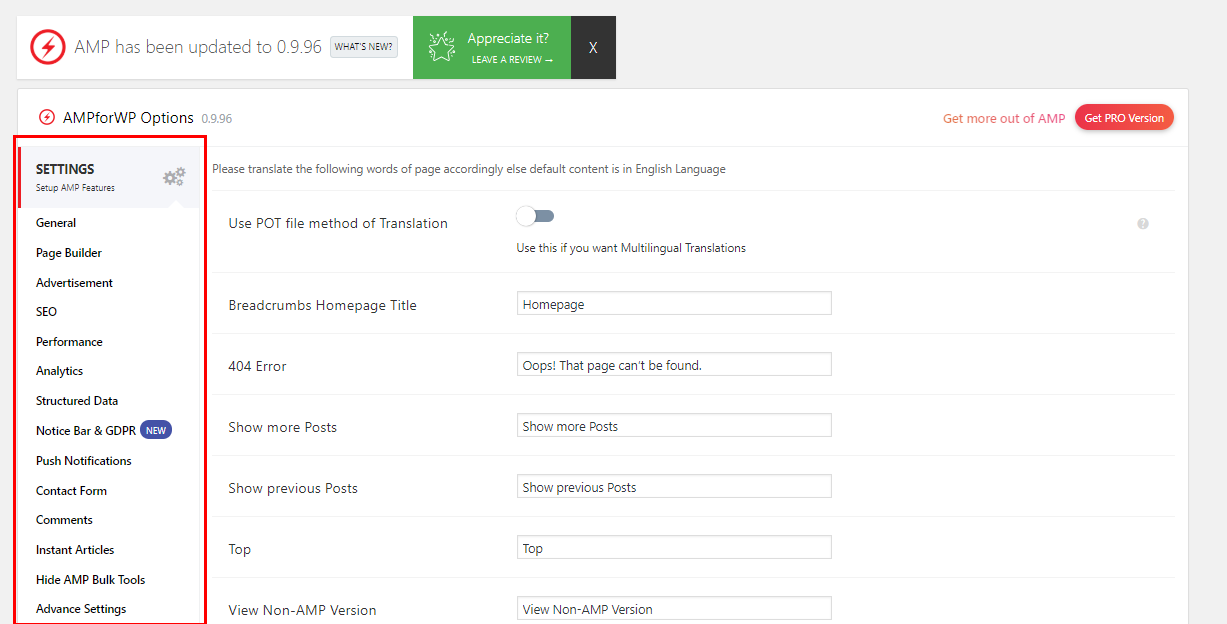1227x624 pixels.
Task: Click Leave a Review link
Action: [512, 60]
